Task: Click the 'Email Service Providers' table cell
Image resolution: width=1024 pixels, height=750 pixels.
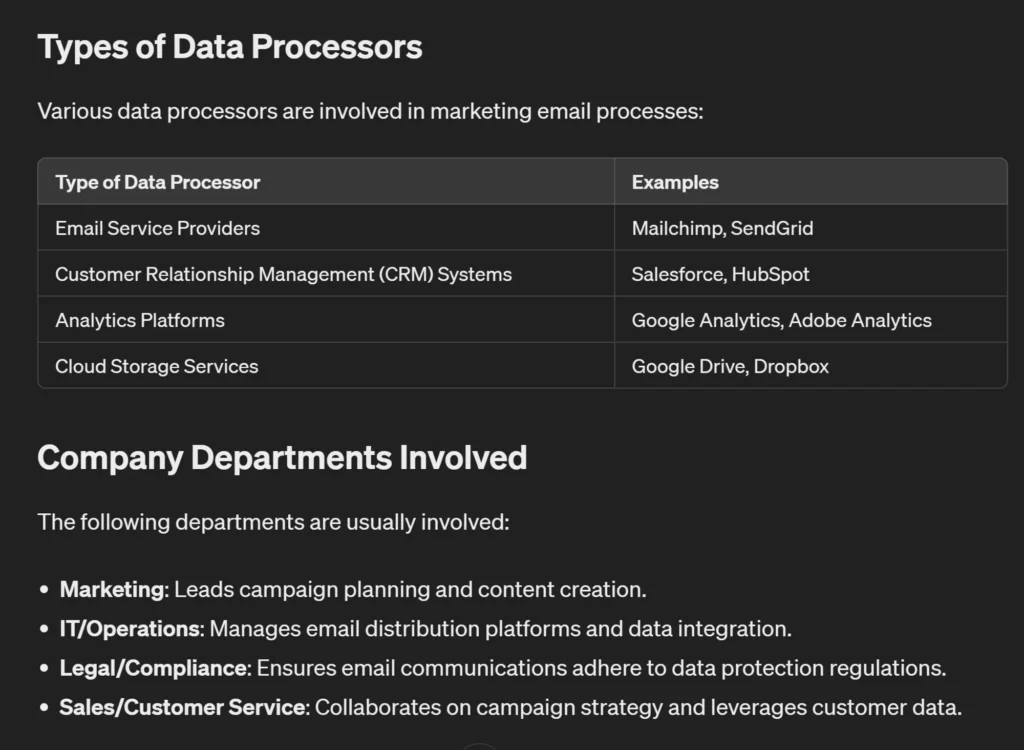Action: click(x=158, y=228)
